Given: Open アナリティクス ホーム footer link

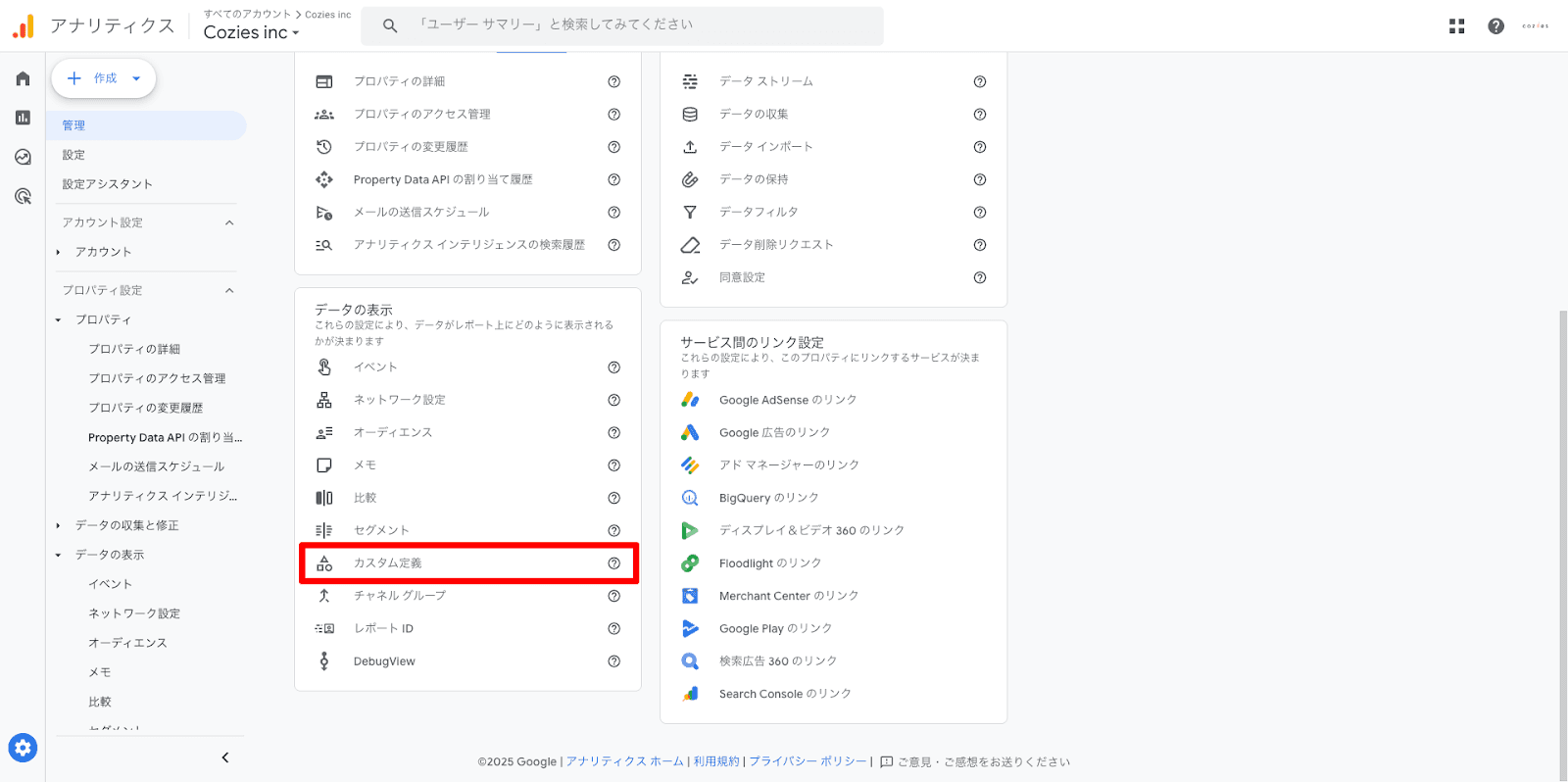Looking at the screenshot, I should click(x=624, y=761).
